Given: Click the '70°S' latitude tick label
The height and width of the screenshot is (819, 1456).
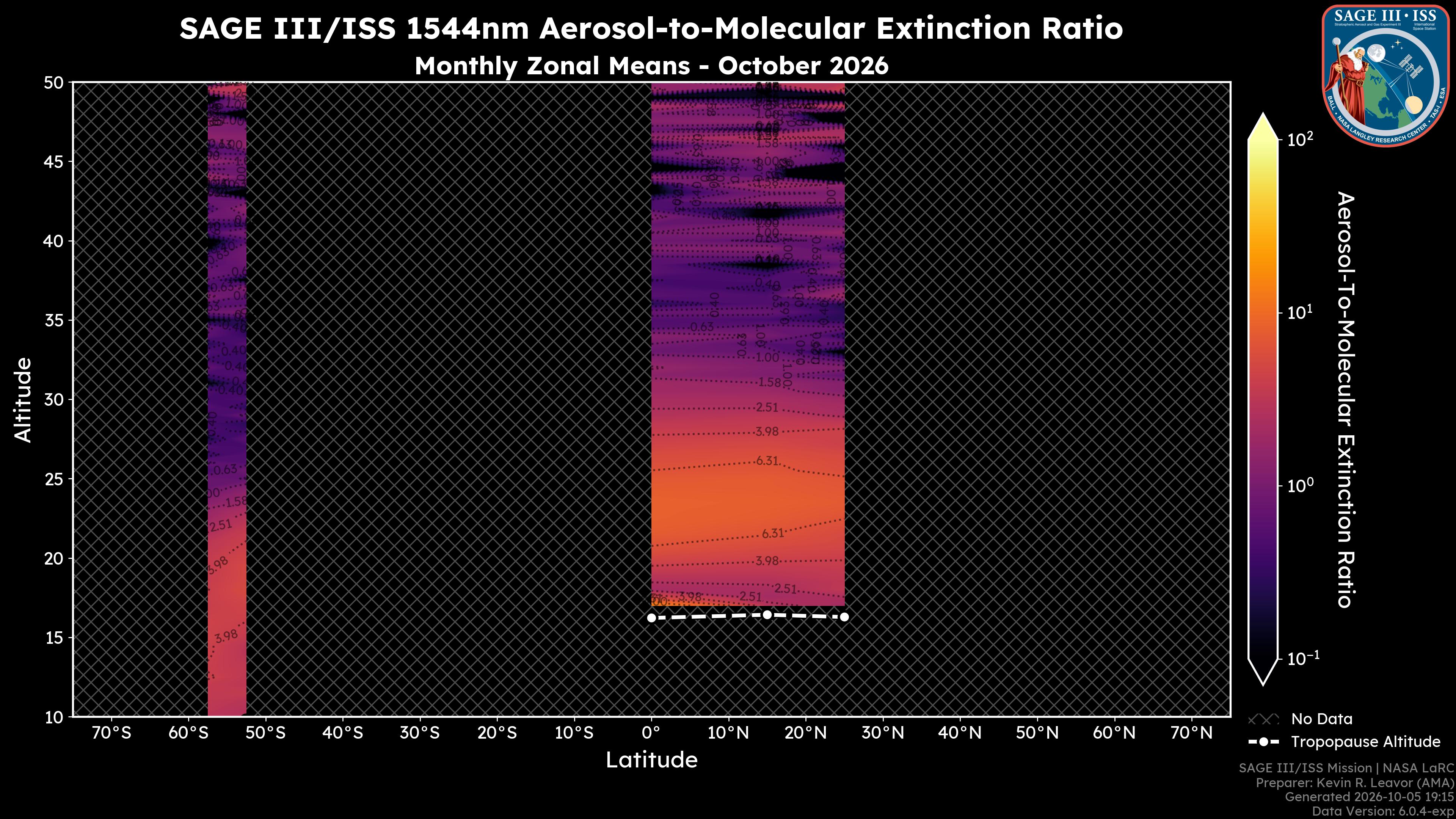Looking at the screenshot, I should (x=111, y=733).
